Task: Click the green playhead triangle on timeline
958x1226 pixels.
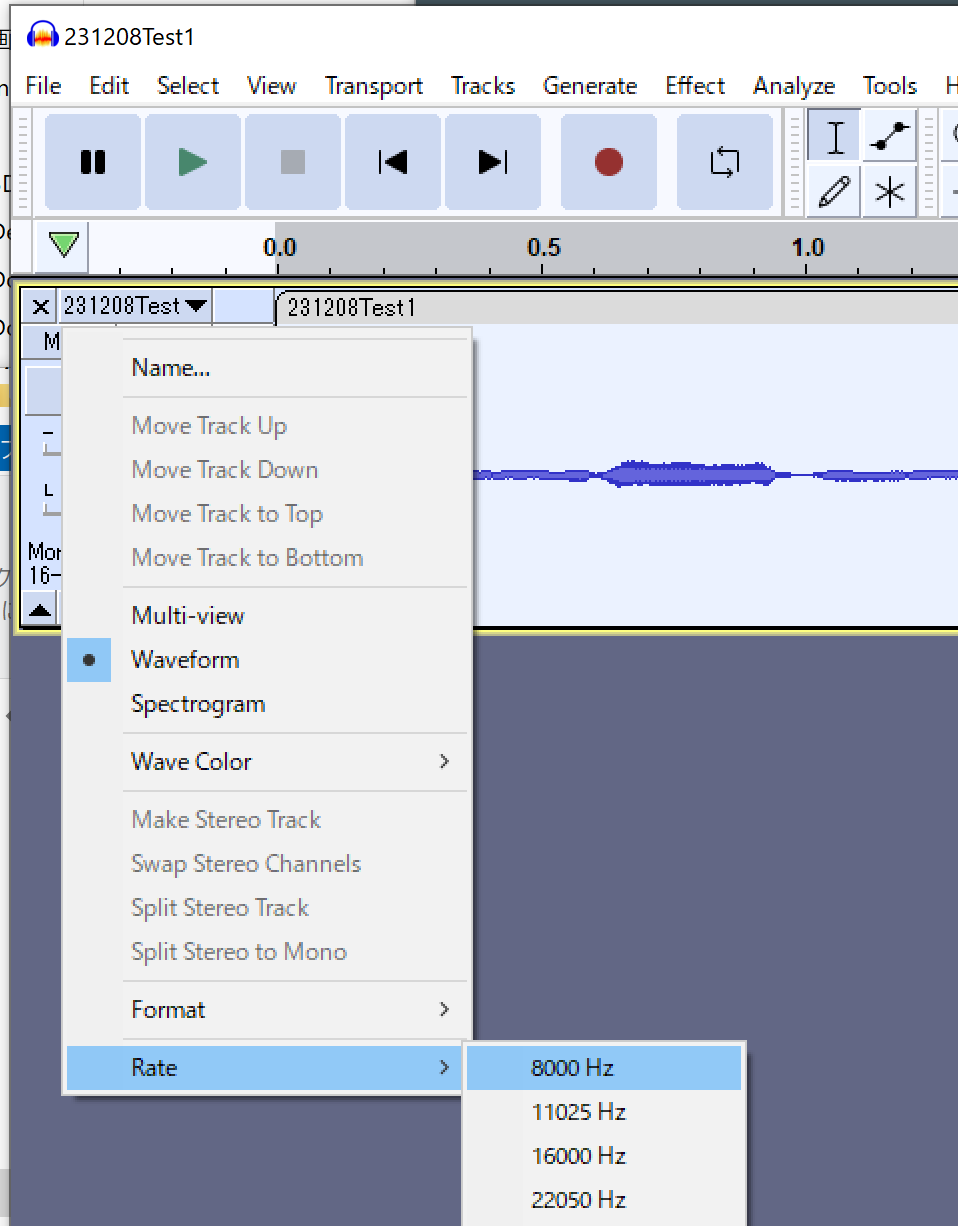Action: coord(64,245)
